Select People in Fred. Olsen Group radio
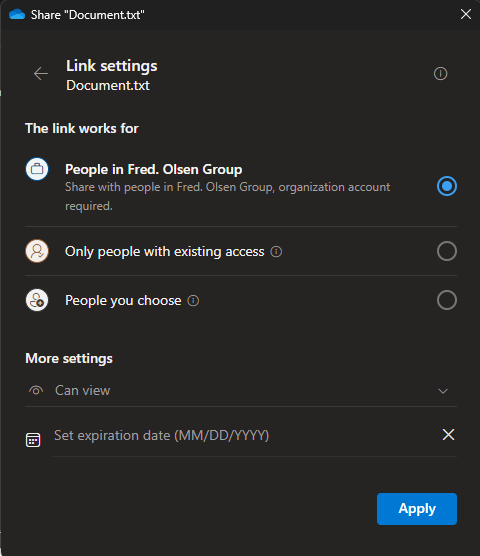Viewport: 480px width, 556px height. pos(447,186)
